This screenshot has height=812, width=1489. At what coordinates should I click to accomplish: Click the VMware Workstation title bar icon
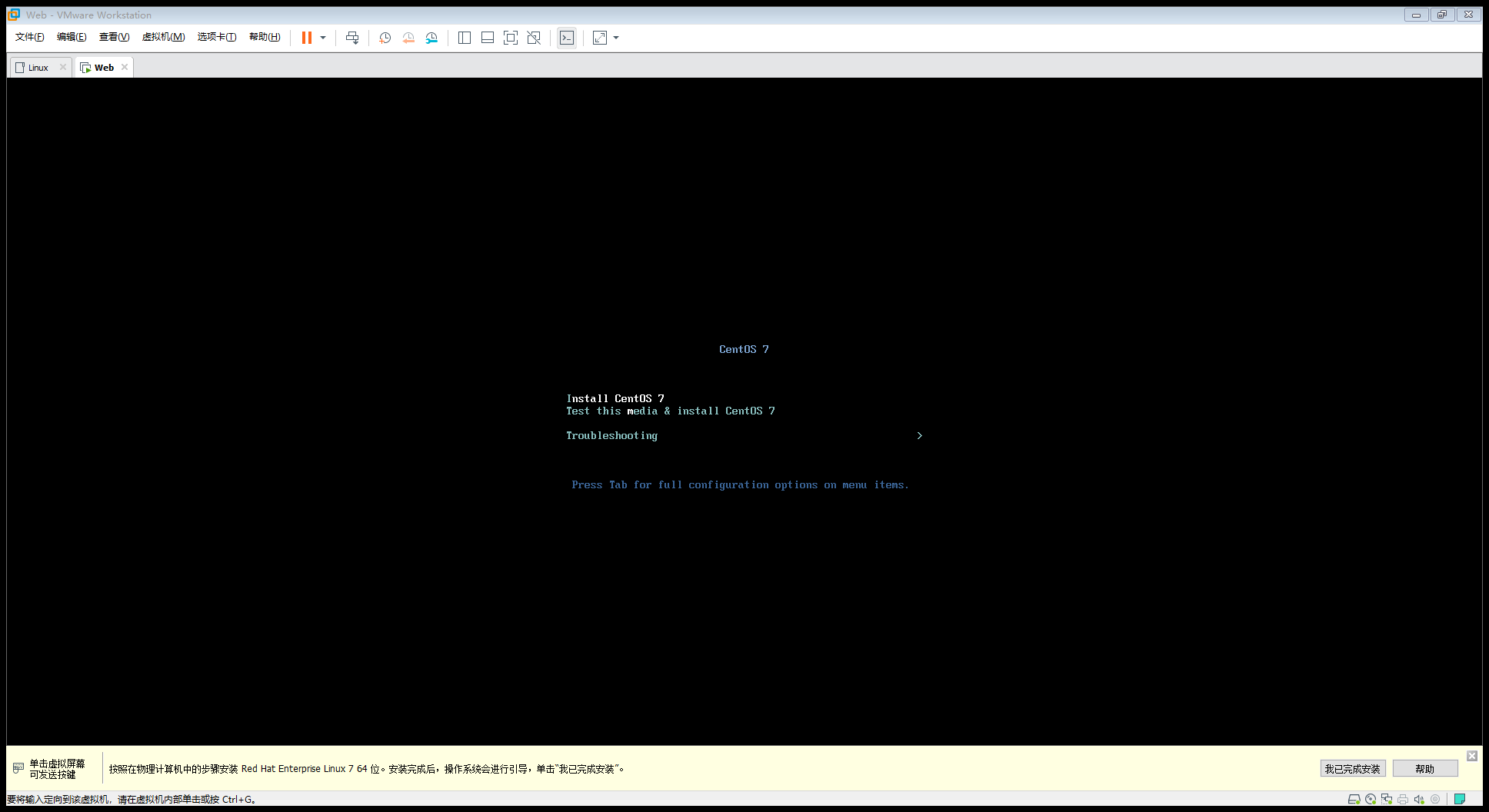pyautogui.click(x=14, y=15)
